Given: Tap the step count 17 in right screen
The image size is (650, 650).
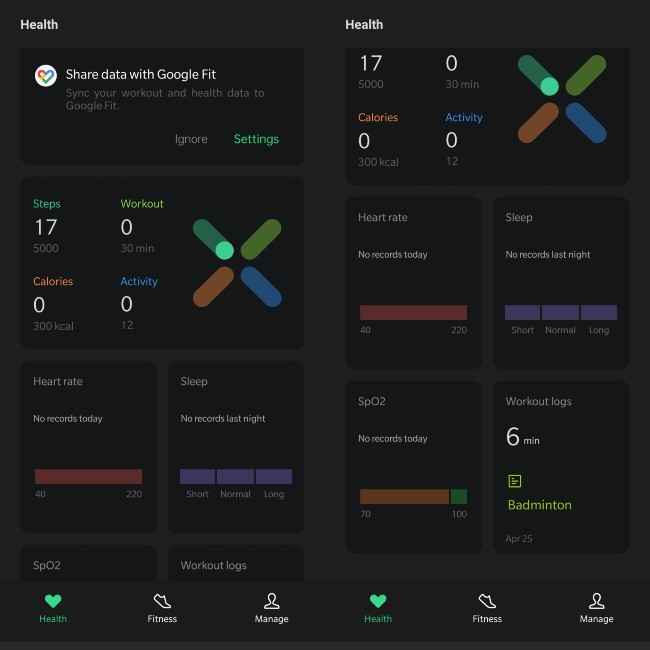Looking at the screenshot, I should point(371,63).
